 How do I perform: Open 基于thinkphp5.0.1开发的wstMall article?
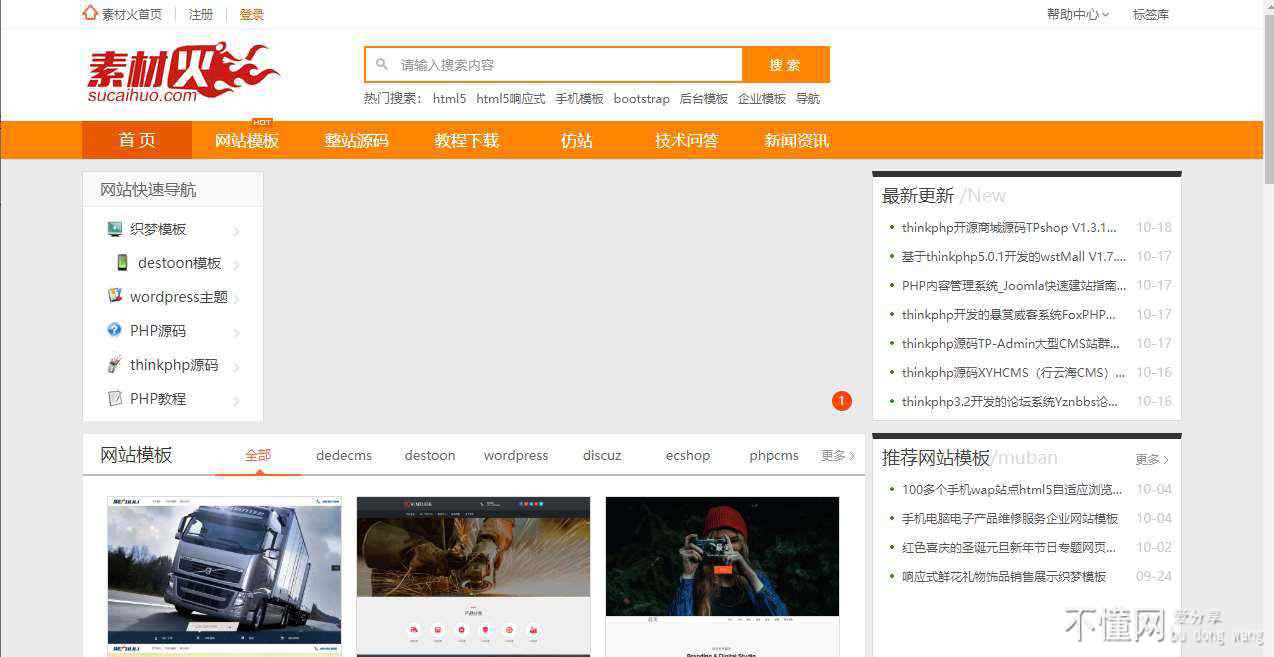coord(1014,256)
